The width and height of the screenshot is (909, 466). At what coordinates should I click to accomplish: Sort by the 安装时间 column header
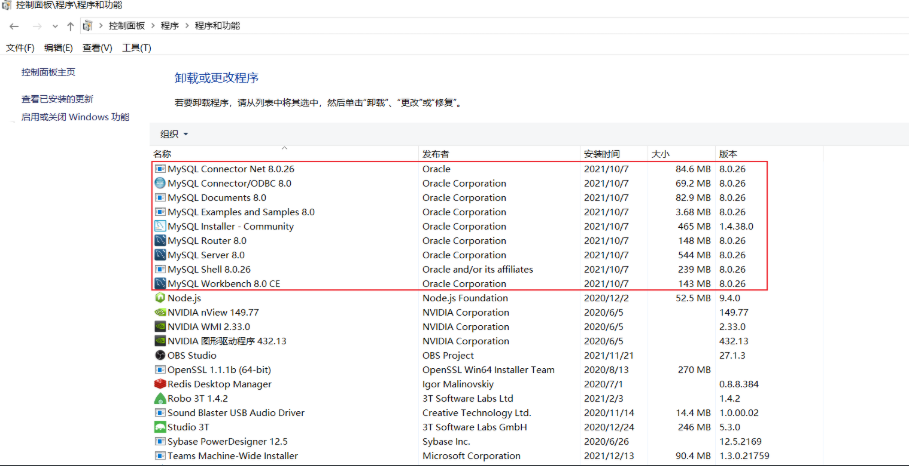click(x=614, y=154)
